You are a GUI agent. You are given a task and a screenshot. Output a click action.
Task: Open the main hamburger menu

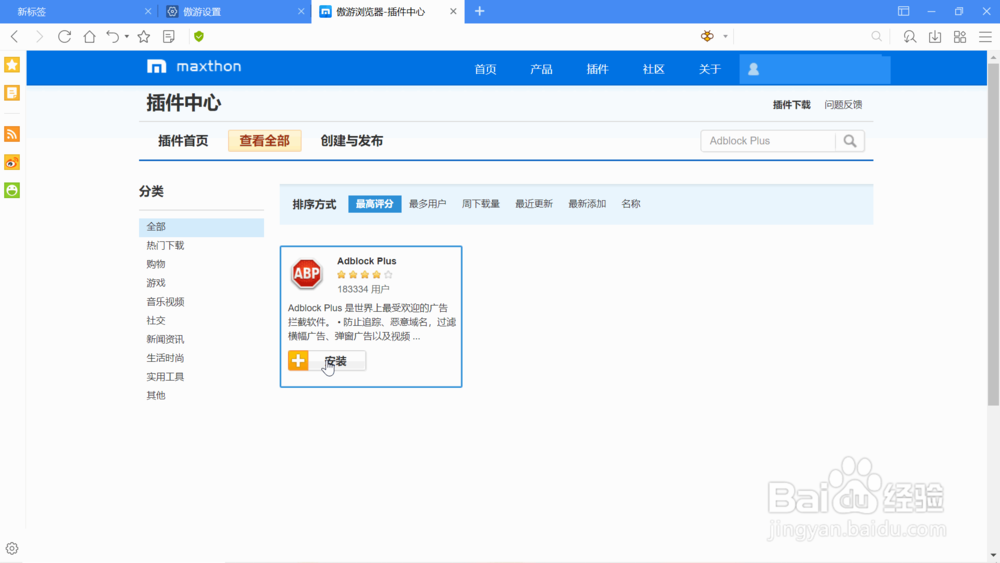[985, 37]
